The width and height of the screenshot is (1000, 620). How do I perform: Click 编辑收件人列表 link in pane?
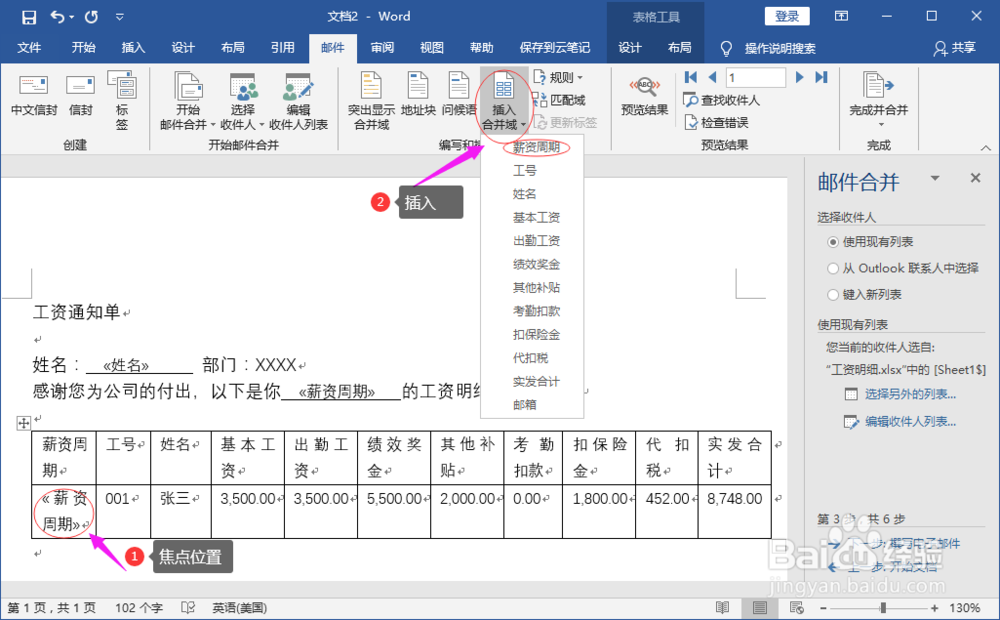point(910,422)
